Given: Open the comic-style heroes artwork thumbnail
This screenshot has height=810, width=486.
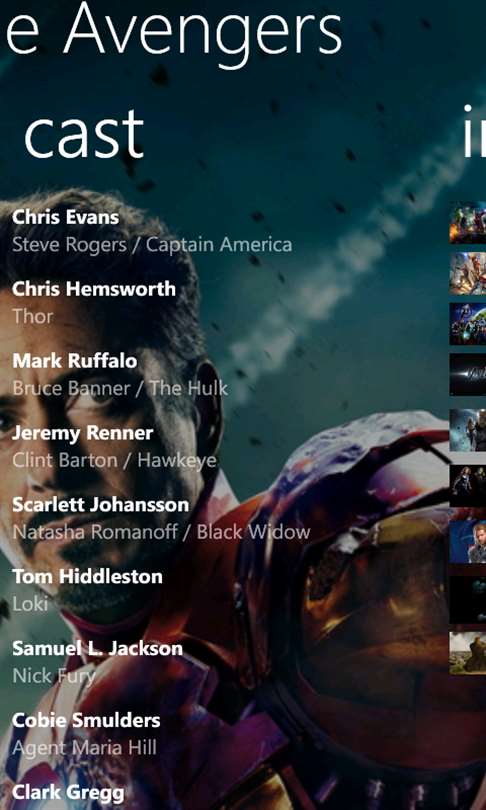Looking at the screenshot, I should [x=467, y=273].
